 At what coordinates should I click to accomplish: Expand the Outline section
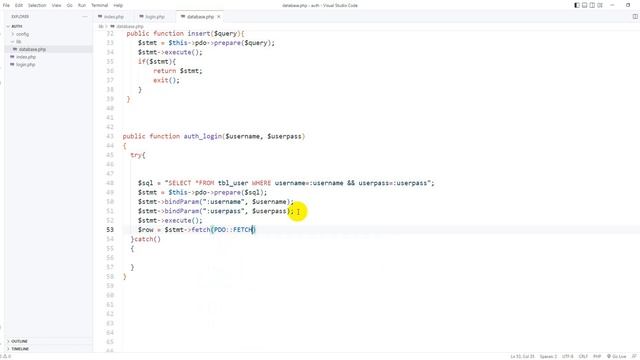(x=19, y=341)
